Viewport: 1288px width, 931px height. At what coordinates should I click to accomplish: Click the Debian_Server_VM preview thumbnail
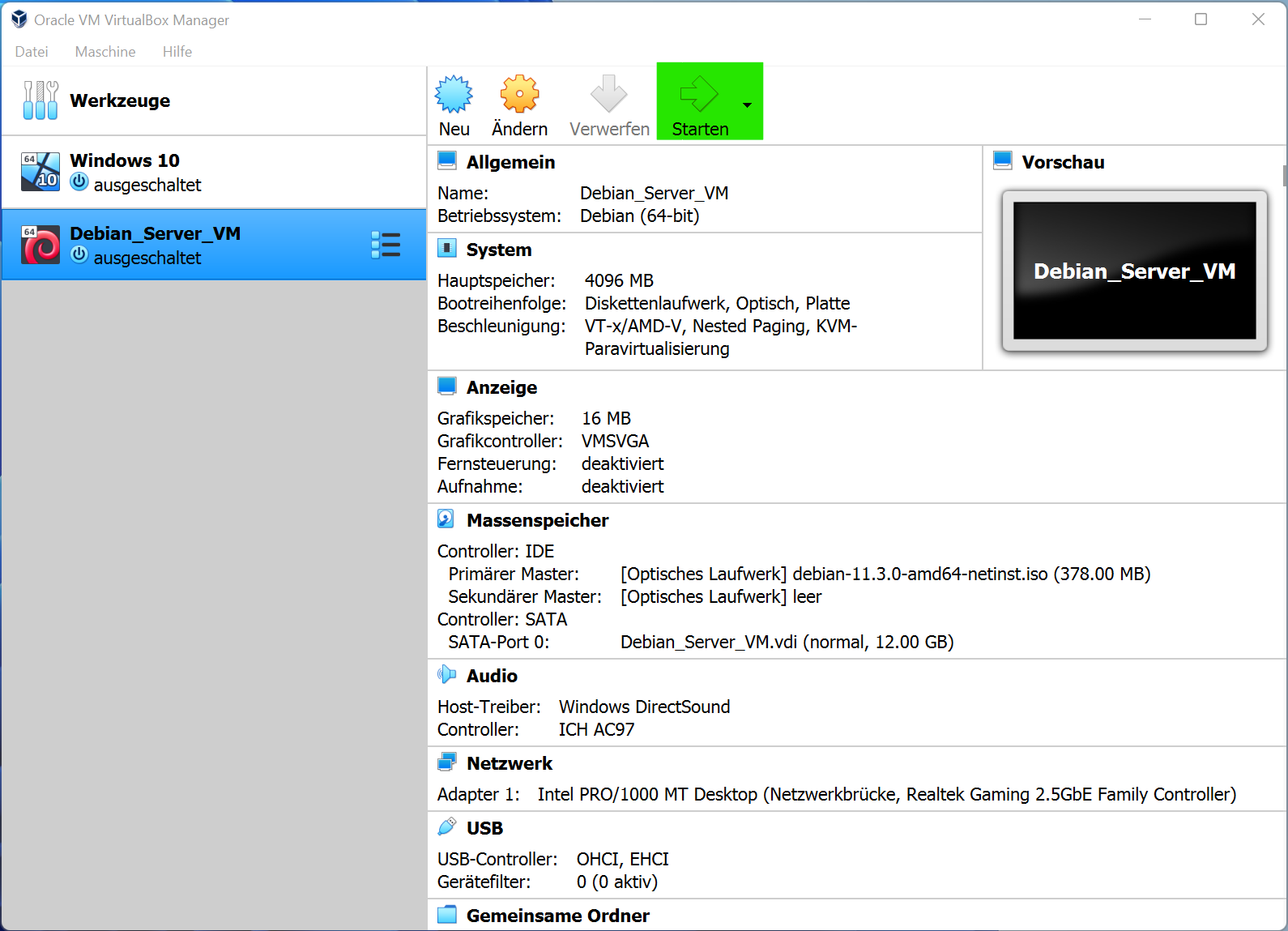click(1134, 271)
